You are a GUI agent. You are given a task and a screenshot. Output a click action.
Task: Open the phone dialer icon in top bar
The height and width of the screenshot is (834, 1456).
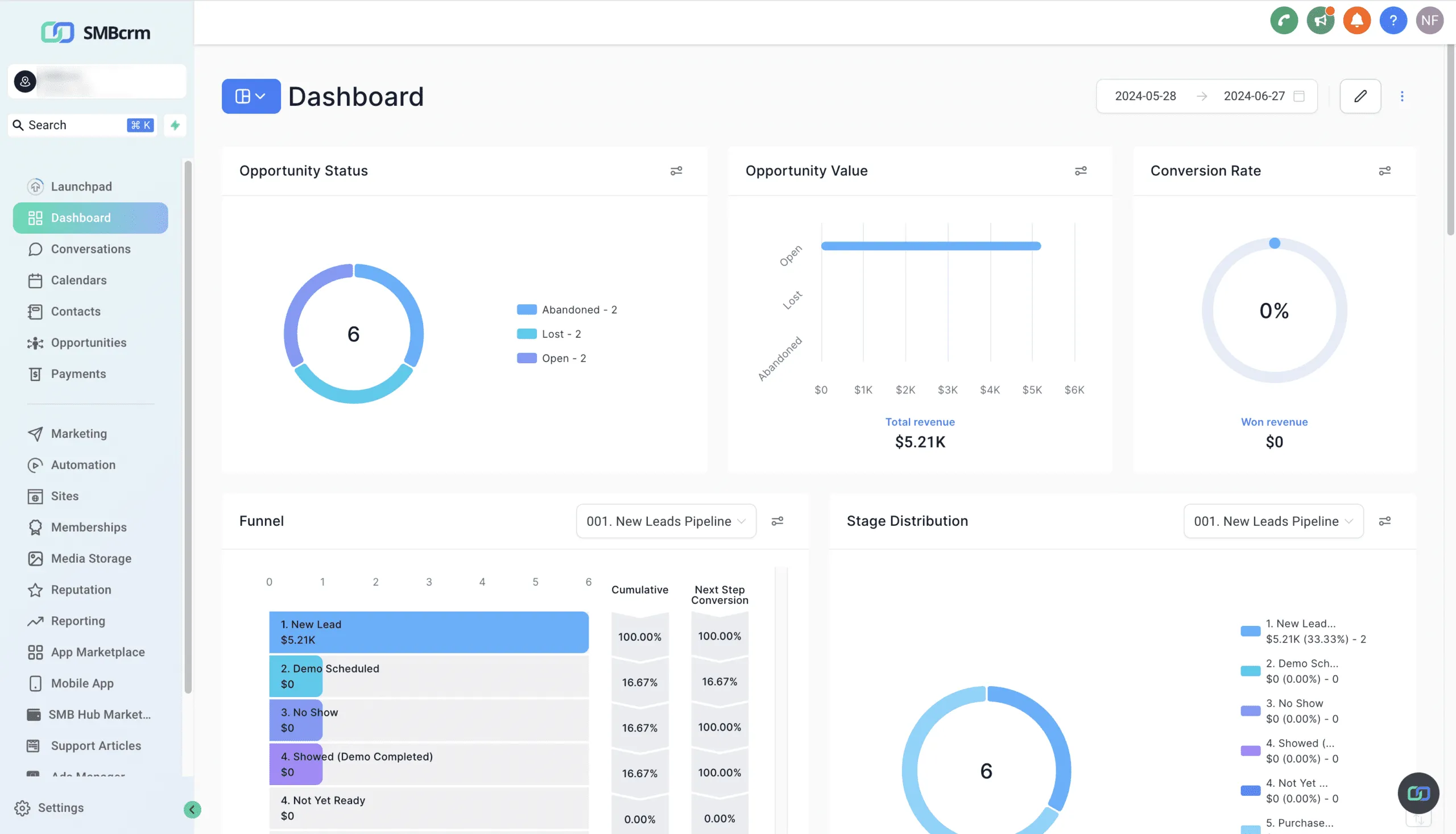(x=1284, y=20)
